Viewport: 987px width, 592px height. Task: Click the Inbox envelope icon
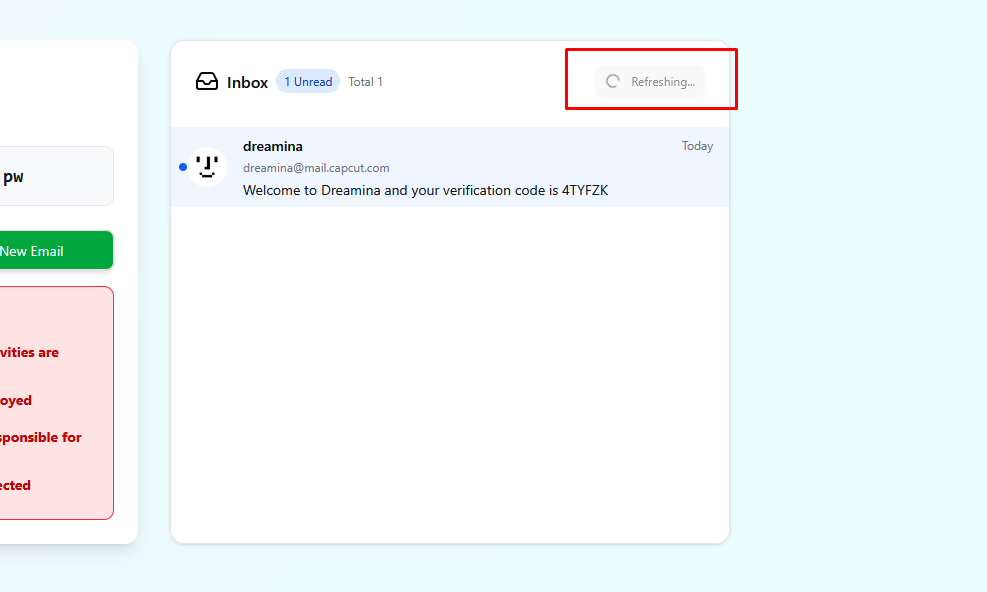(206, 81)
